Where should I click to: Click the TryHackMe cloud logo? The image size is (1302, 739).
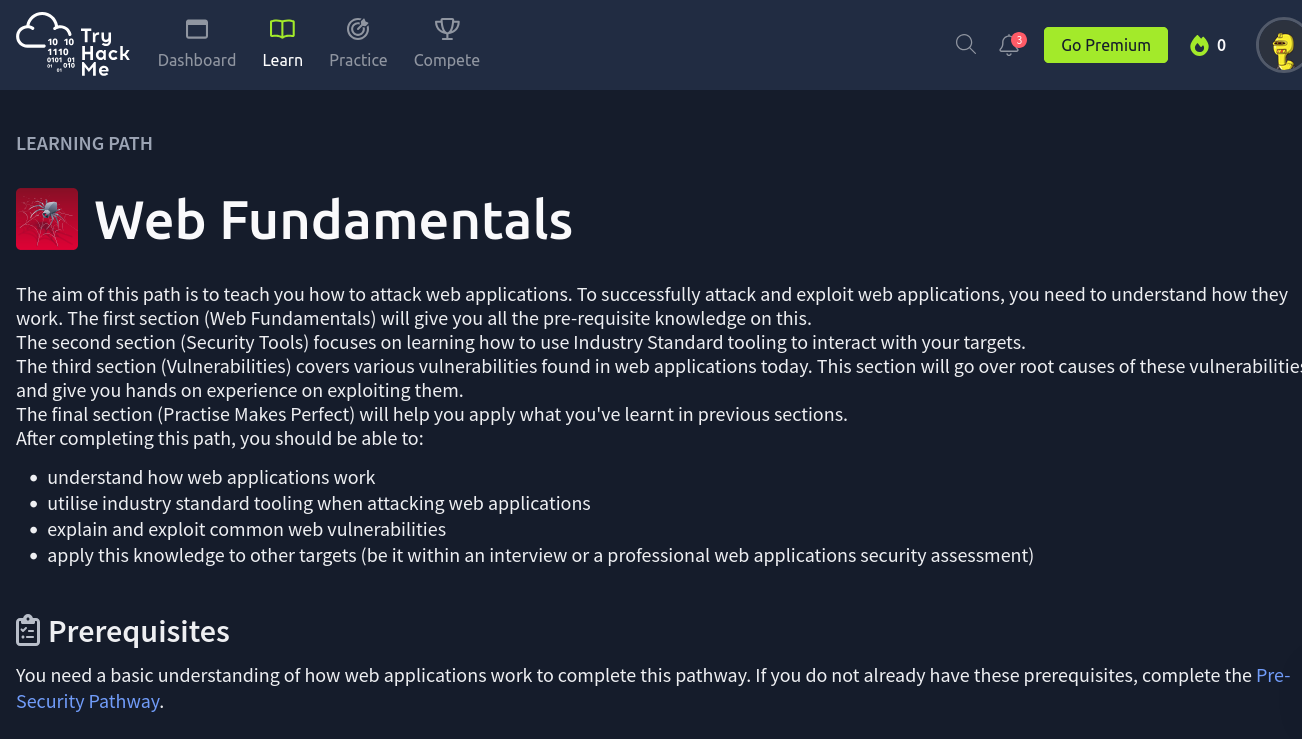tap(72, 45)
